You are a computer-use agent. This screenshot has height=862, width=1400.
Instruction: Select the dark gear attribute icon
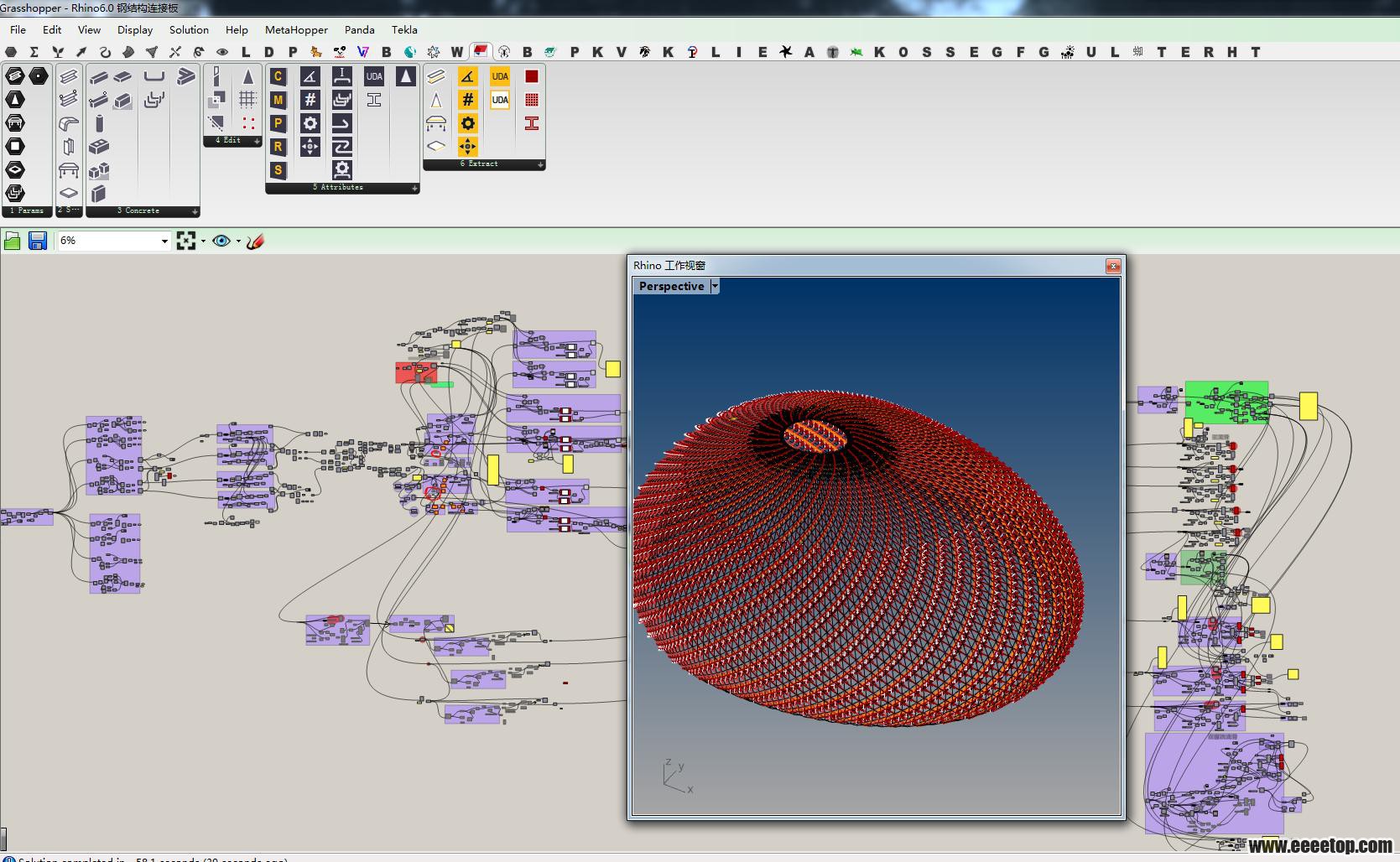click(x=310, y=123)
